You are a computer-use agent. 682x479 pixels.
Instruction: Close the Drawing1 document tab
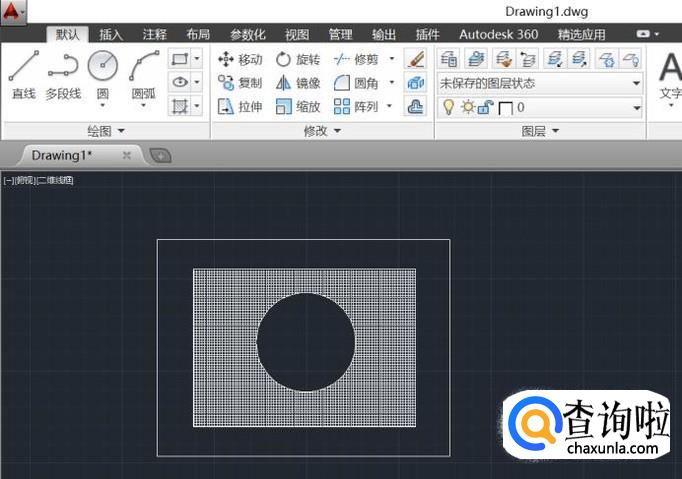[126, 155]
